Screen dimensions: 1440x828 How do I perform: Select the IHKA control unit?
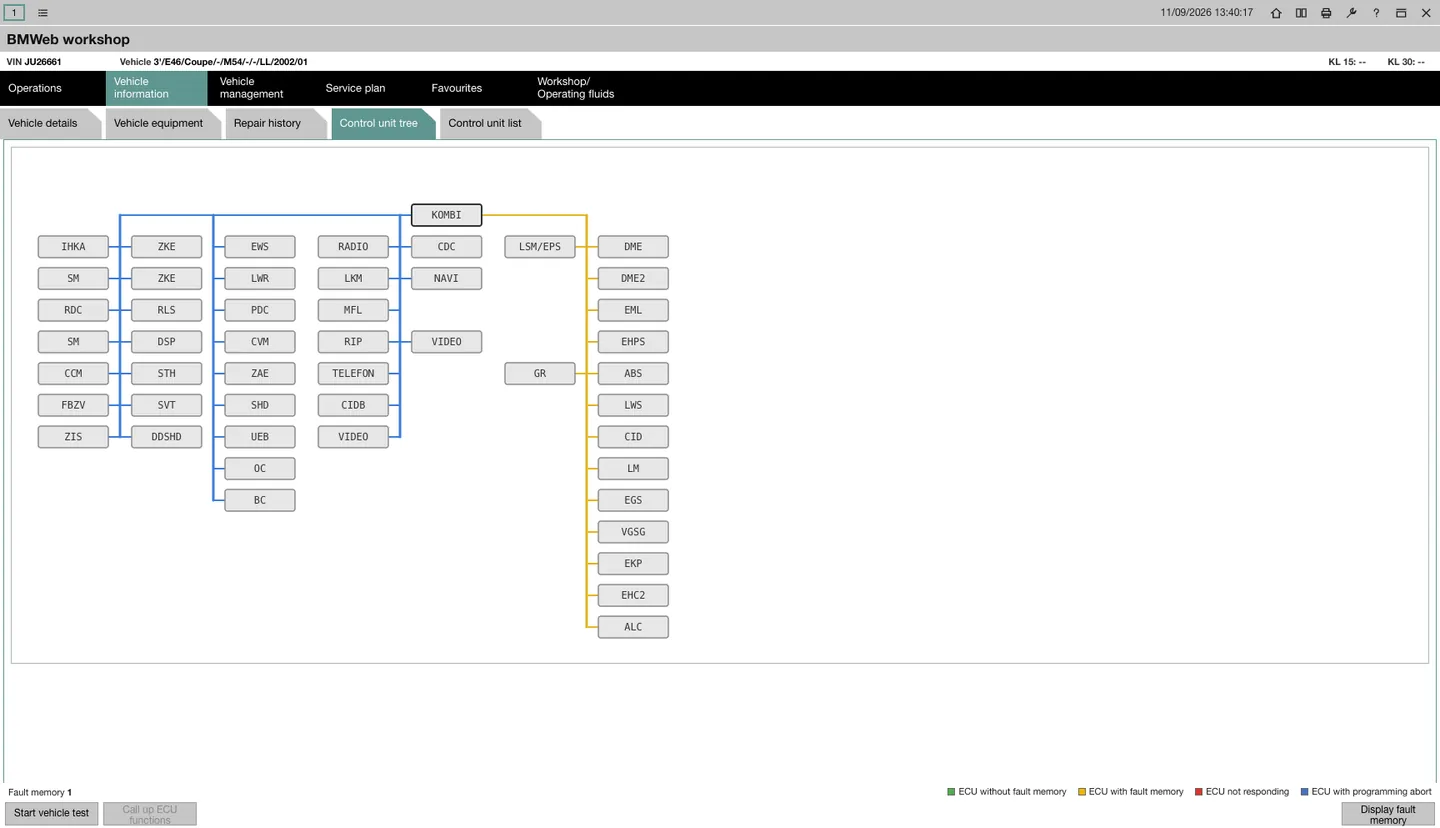[73, 247]
